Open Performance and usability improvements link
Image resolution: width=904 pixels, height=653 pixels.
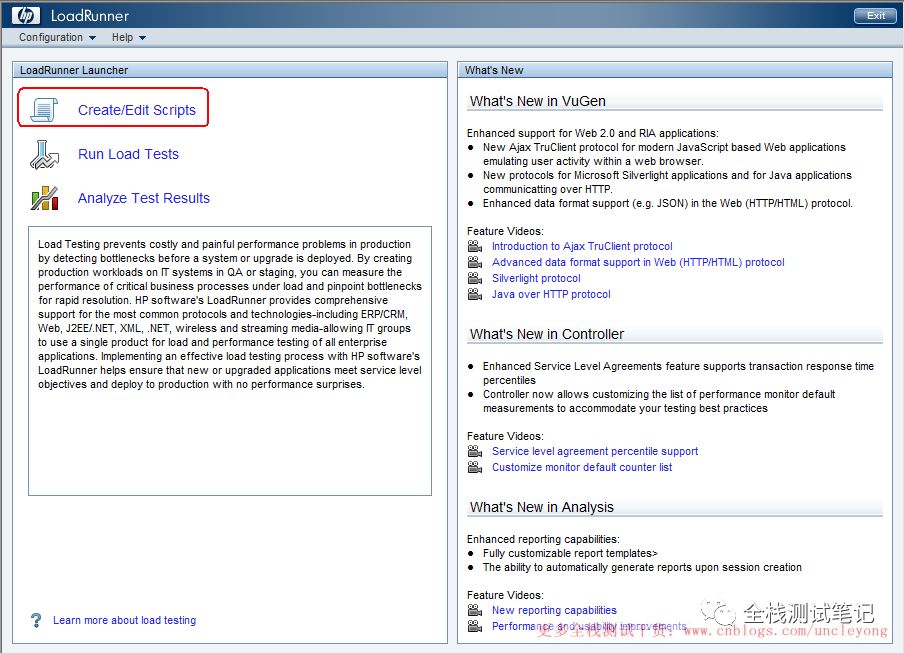click(x=589, y=626)
